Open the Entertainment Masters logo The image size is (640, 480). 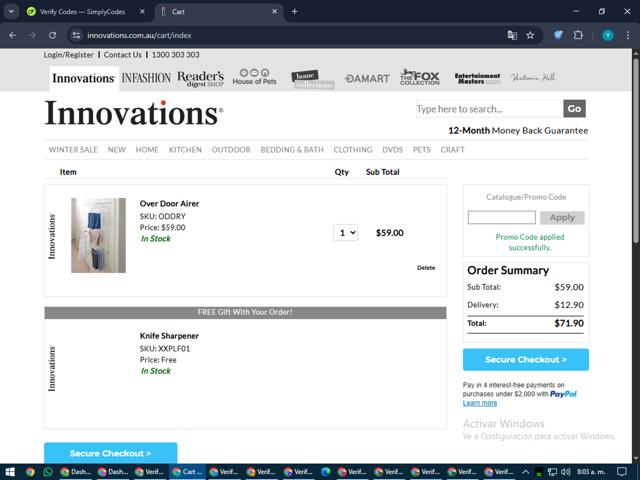[477, 78]
